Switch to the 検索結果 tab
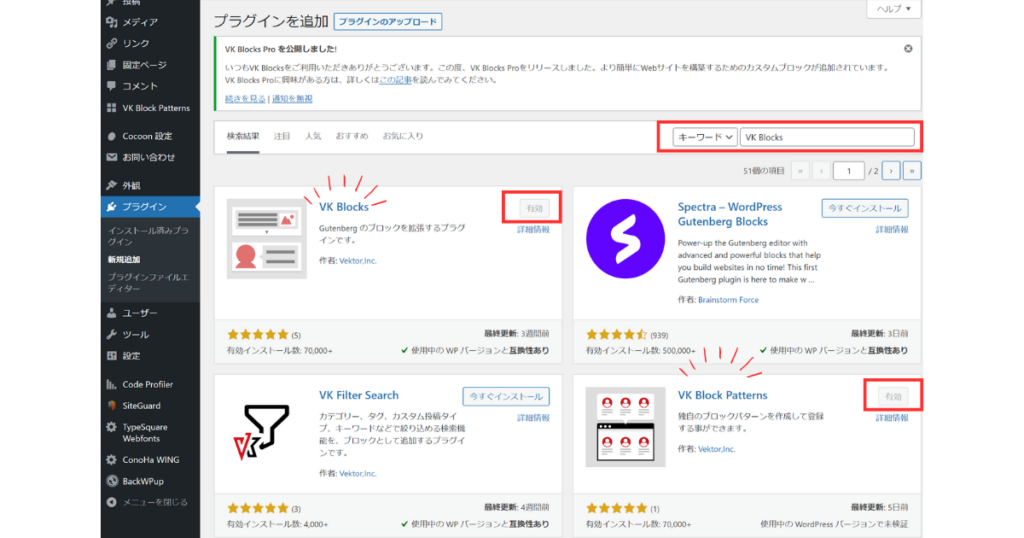The image size is (1024, 538). pos(243,136)
